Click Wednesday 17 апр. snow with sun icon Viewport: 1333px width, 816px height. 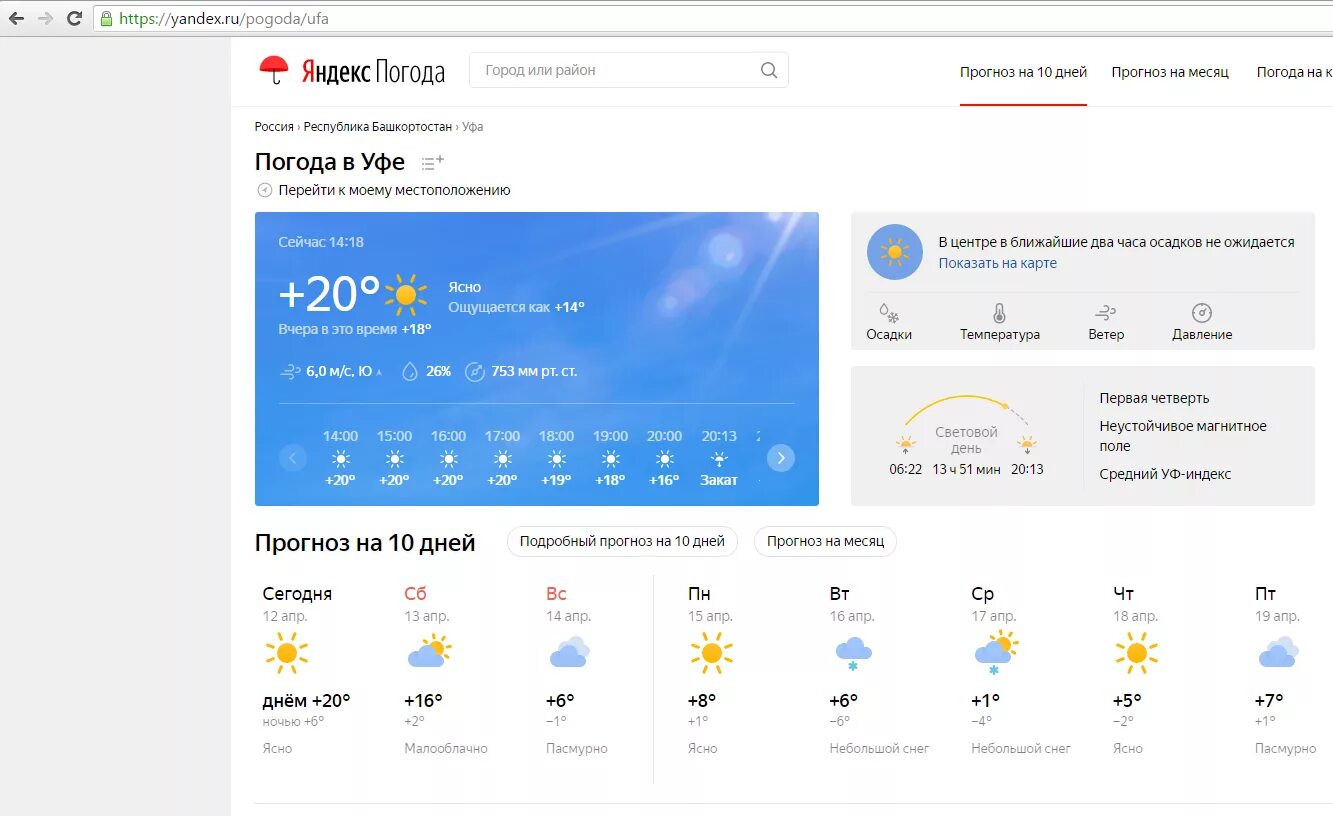click(995, 654)
